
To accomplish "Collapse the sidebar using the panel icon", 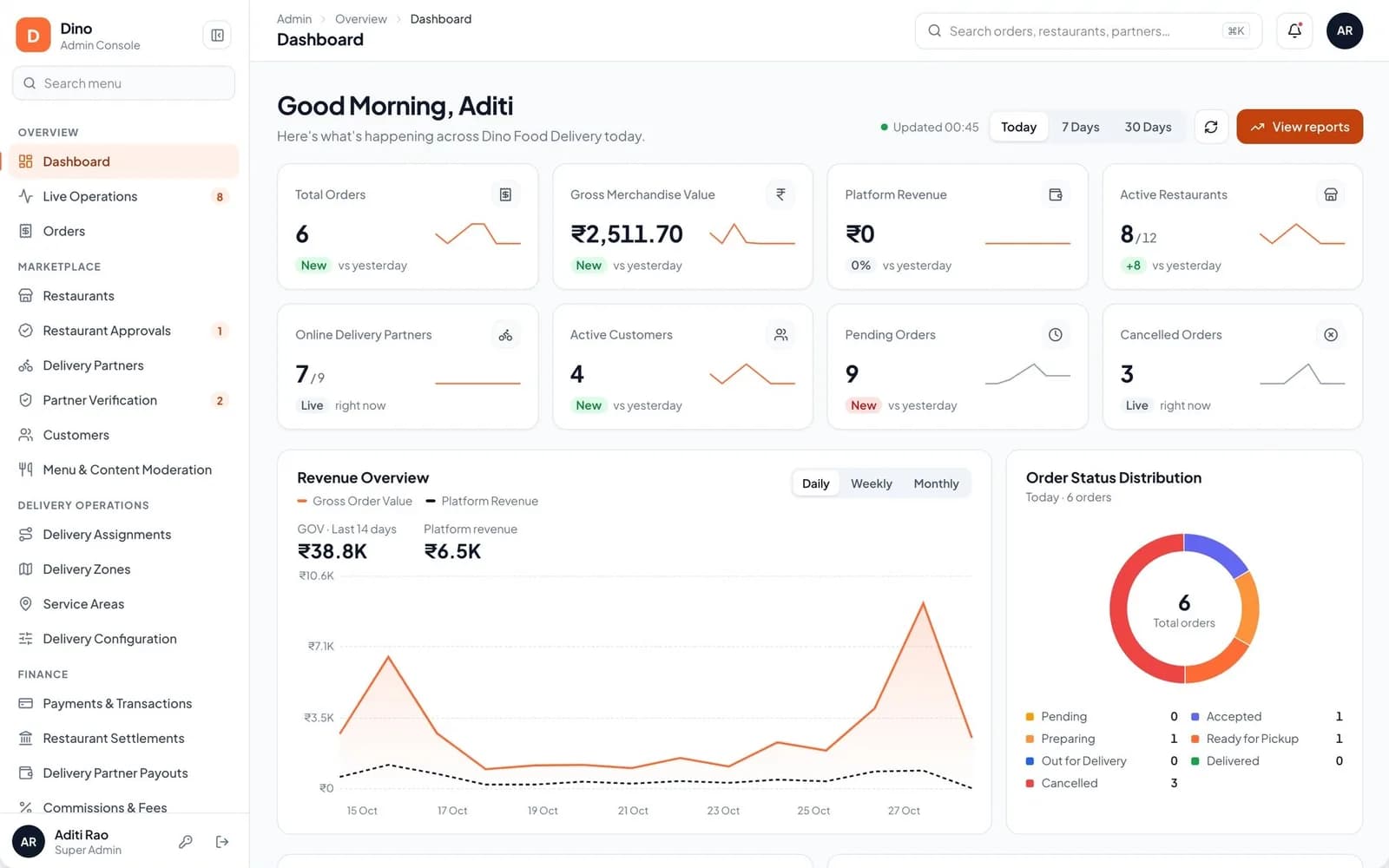I will coord(217,36).
